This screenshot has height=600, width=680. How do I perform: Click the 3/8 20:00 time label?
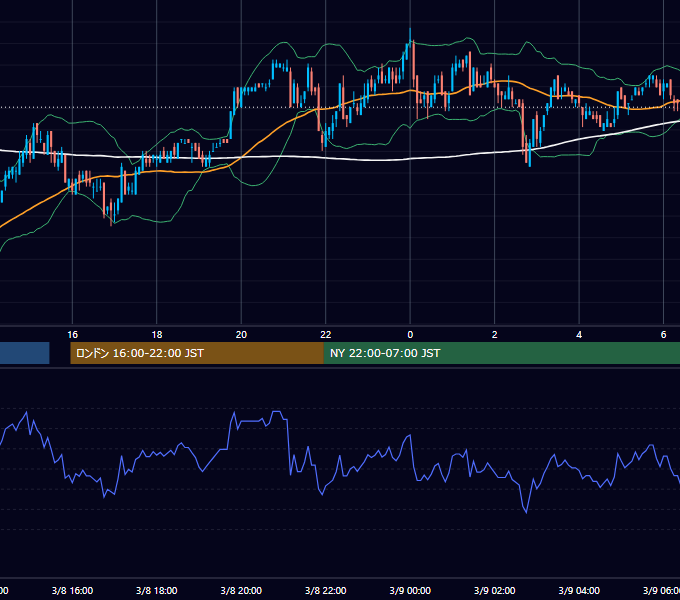click(x=241, y=590)
